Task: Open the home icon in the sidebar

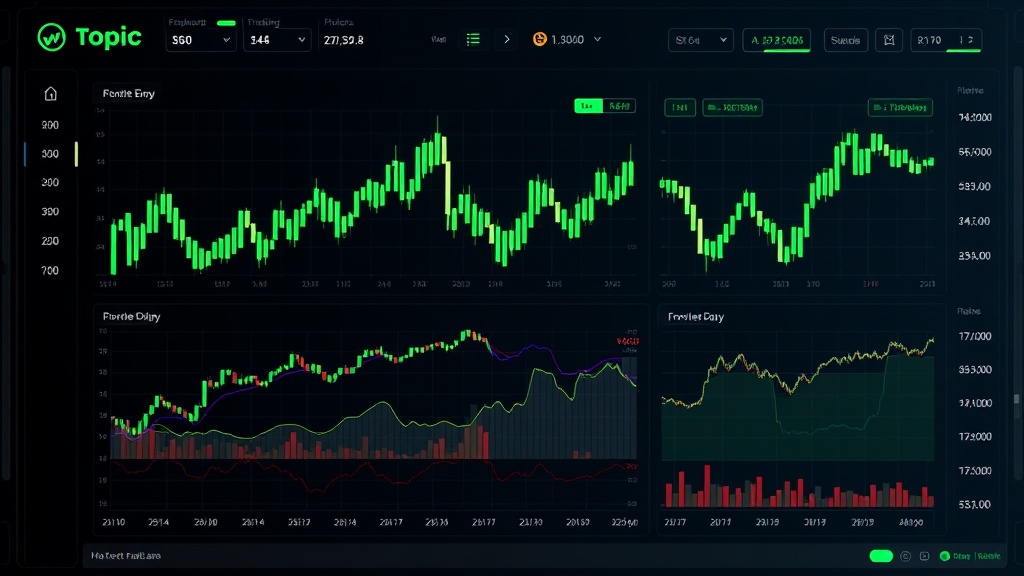Action: (50, 94)
